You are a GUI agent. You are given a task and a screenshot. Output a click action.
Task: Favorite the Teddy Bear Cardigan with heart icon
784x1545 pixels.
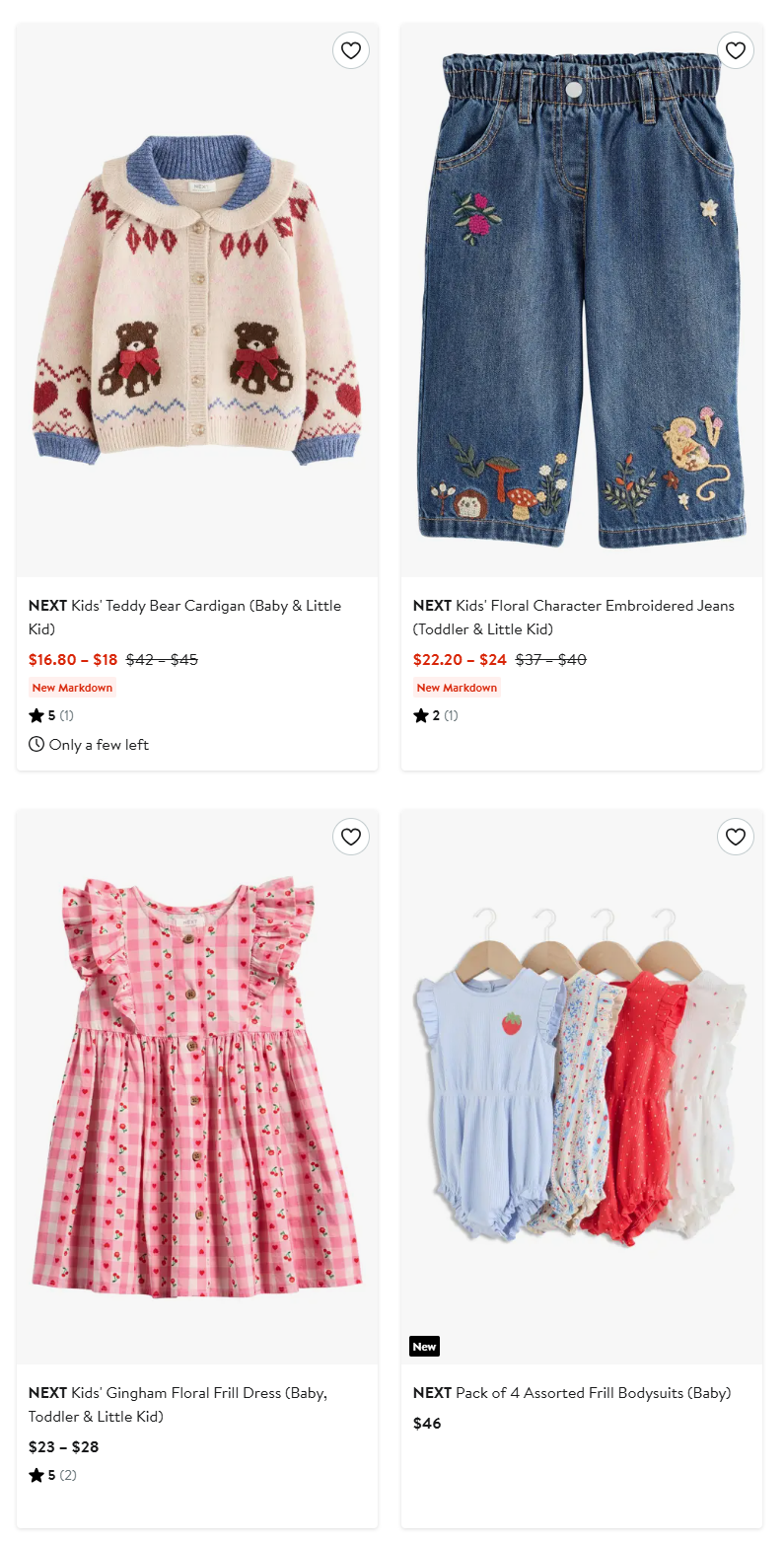coord(351,50)
